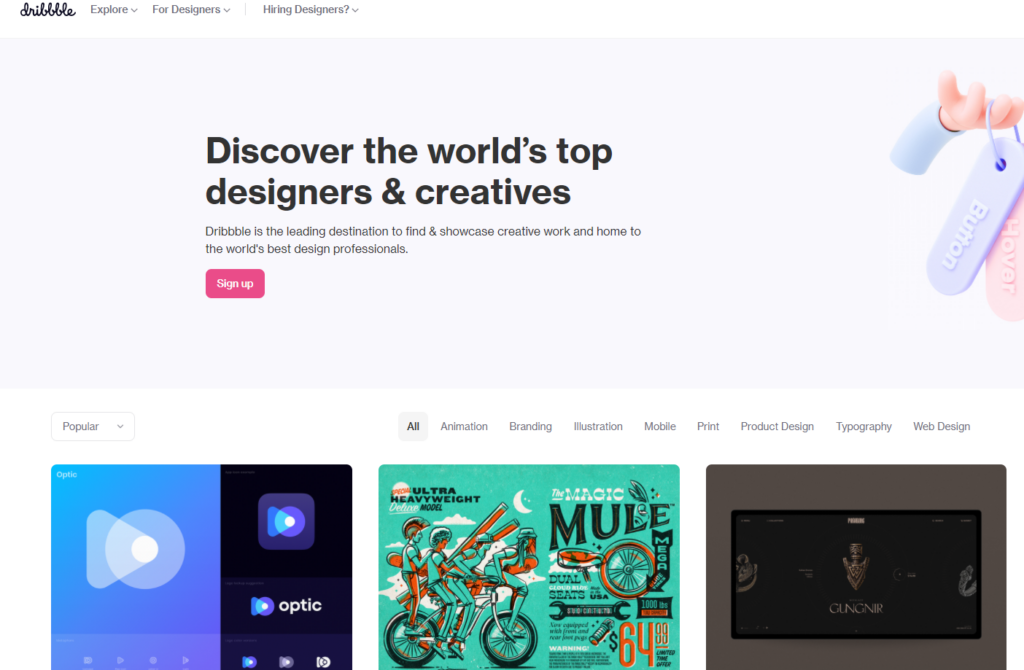Open the Product Design category
The height and width of the screenshot is (670, 1024).
tap(777, 426)
